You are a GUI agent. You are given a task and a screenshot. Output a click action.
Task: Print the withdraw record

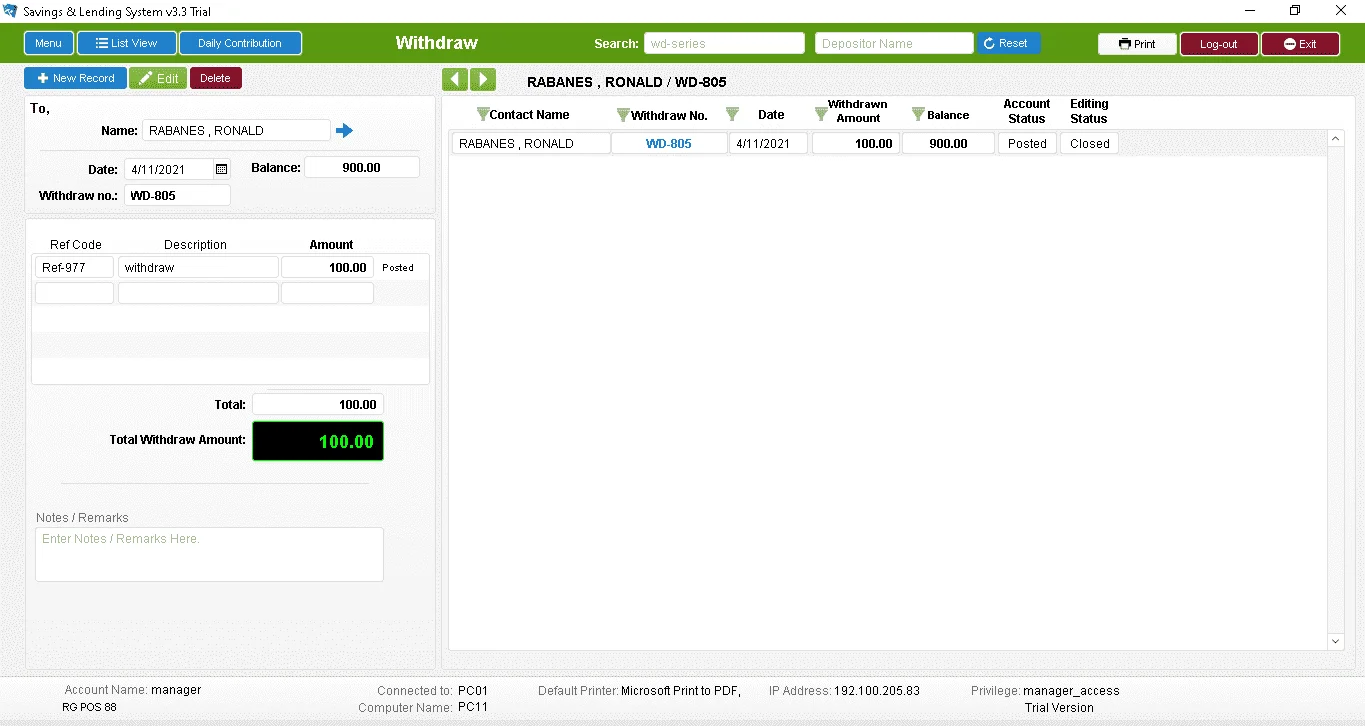coord(1137,44)
